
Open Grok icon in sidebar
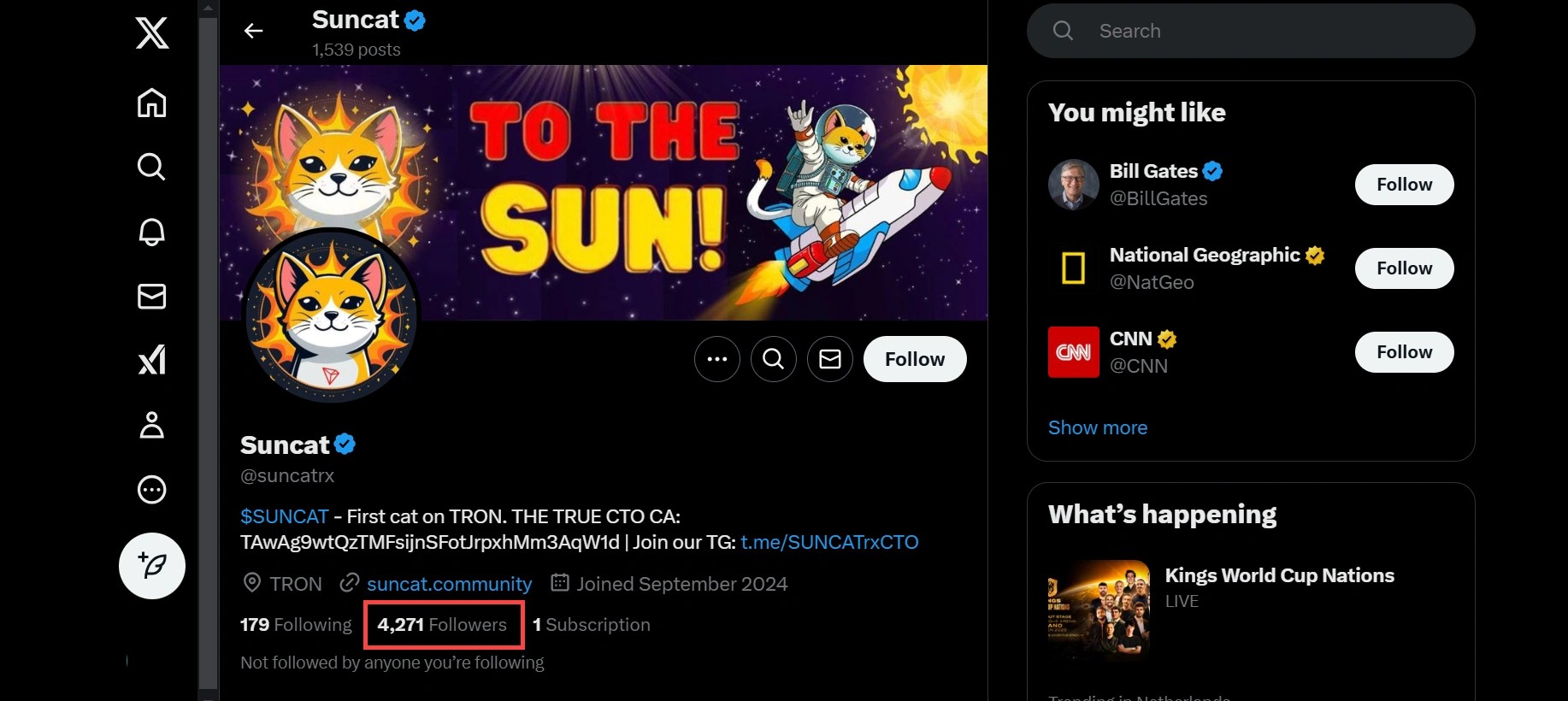pyautogui.click(x=152, y=360)
